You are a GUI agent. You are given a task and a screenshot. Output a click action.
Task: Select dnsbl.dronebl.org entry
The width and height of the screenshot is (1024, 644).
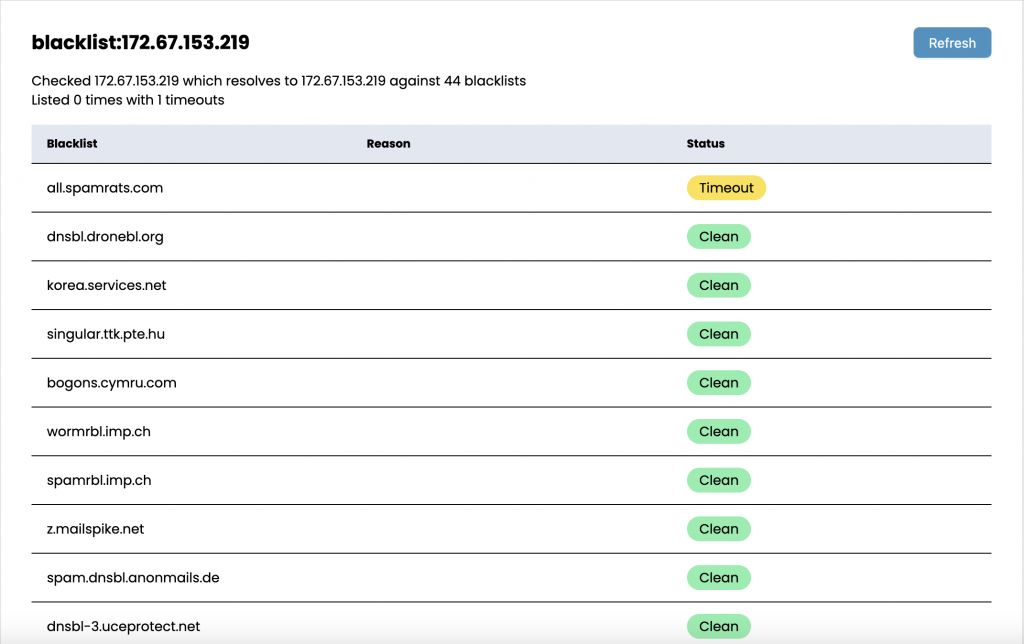pyautogui.click(x=105, y=236)
